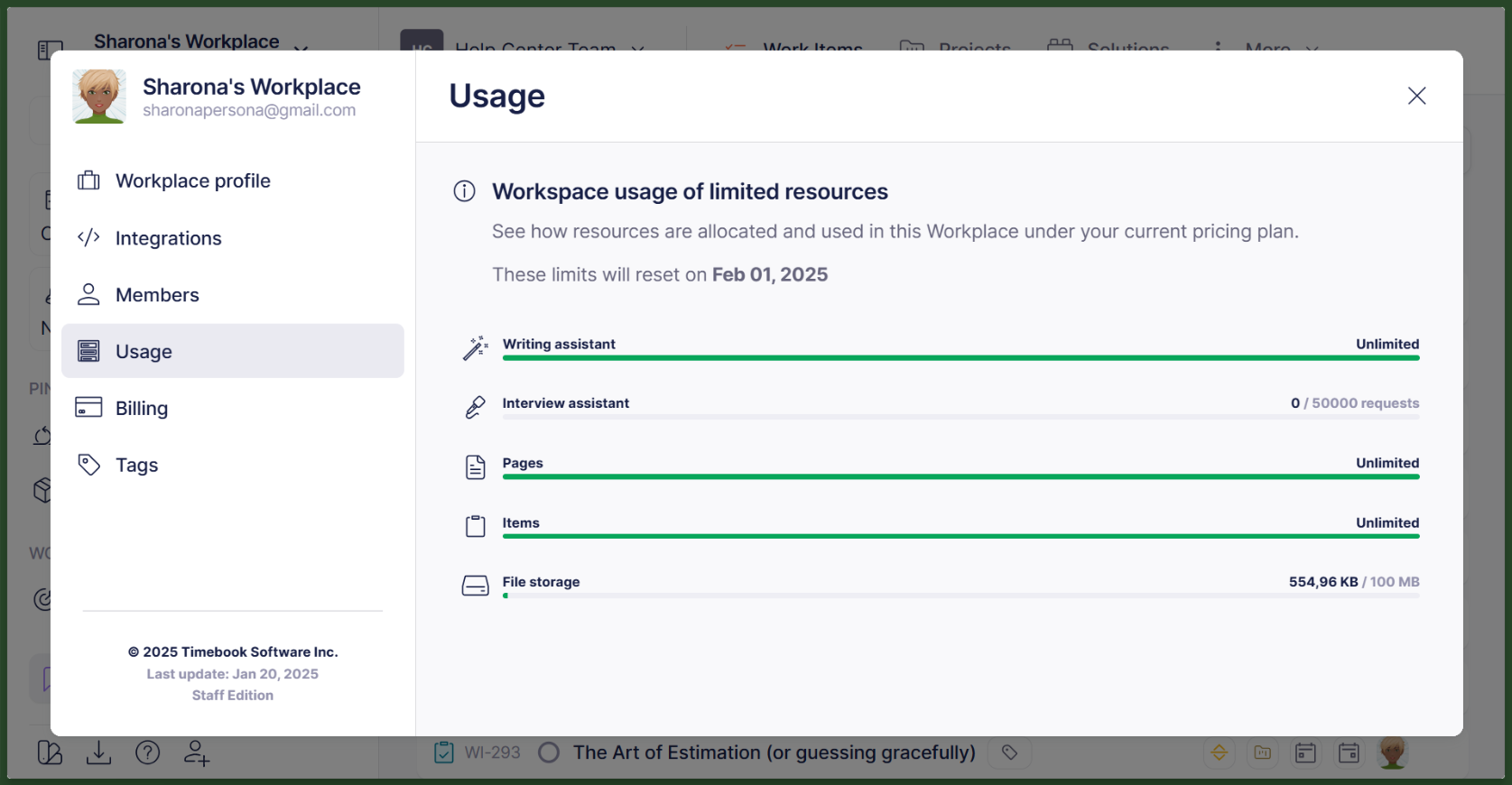Click the download icon in bottom bar
The width and height of the screenshot is (1512, 785).
98,753
